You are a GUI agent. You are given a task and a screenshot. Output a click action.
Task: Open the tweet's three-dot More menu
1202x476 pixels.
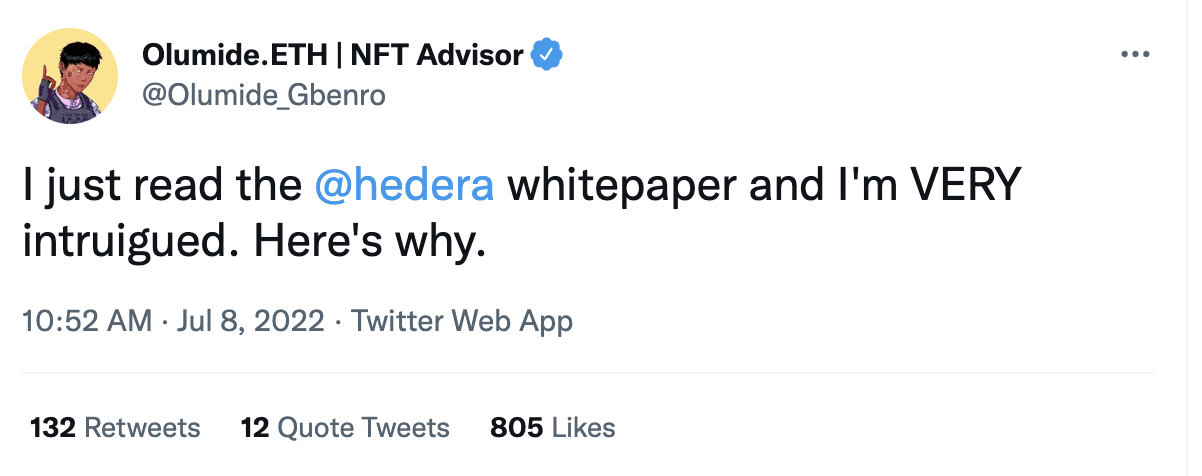(x=1135, y=54)
